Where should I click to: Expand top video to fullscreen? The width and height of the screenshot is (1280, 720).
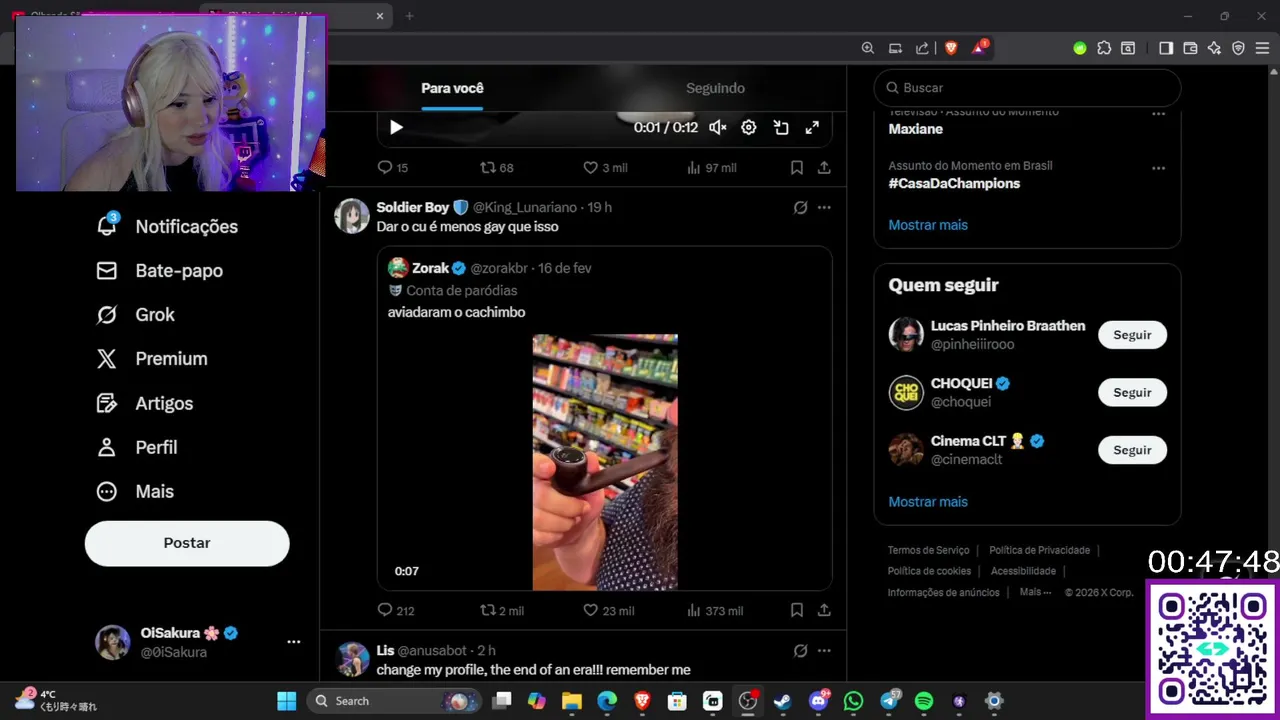pyautogui.click(x=812, y=127)
